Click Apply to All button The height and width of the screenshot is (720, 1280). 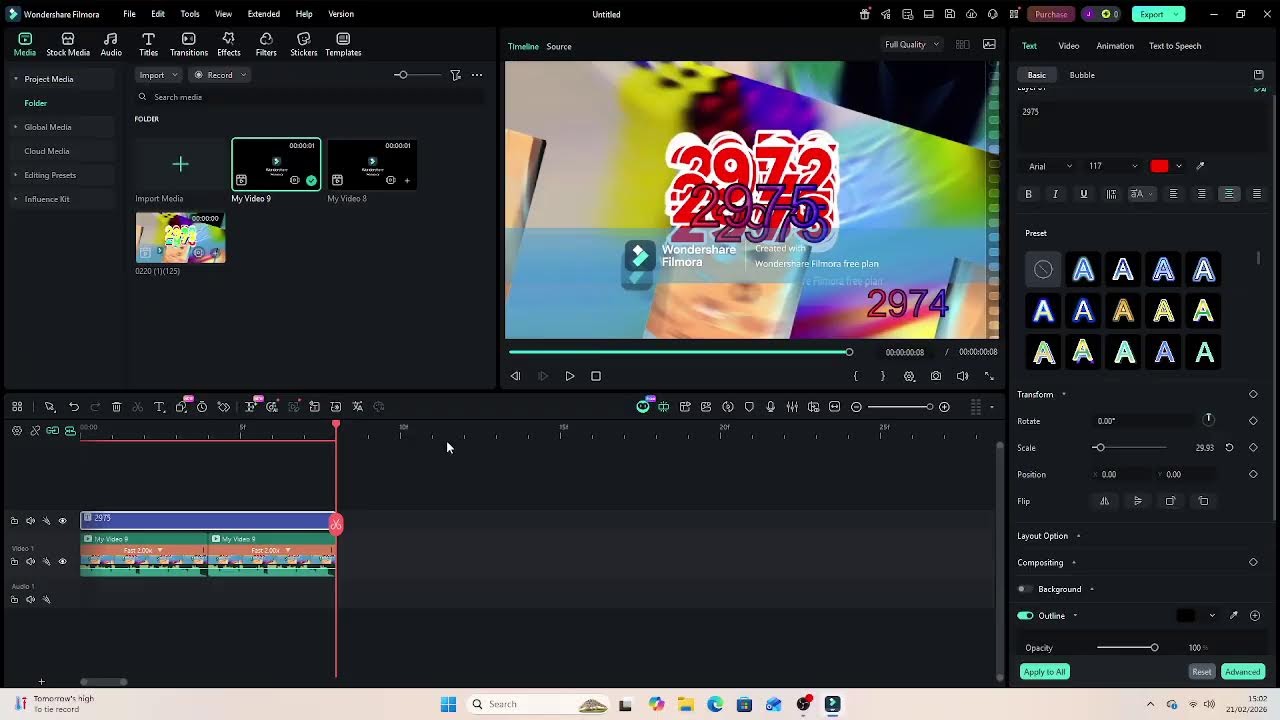(1044, 672)
